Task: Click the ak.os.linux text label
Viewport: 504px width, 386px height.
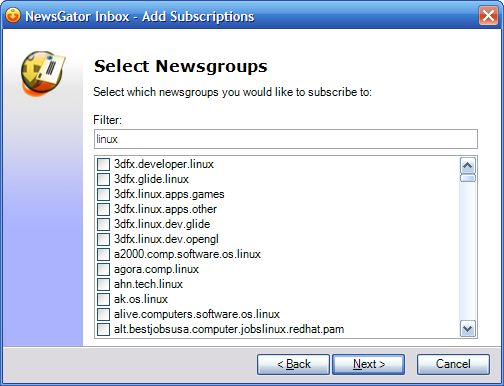Action: 141,299
